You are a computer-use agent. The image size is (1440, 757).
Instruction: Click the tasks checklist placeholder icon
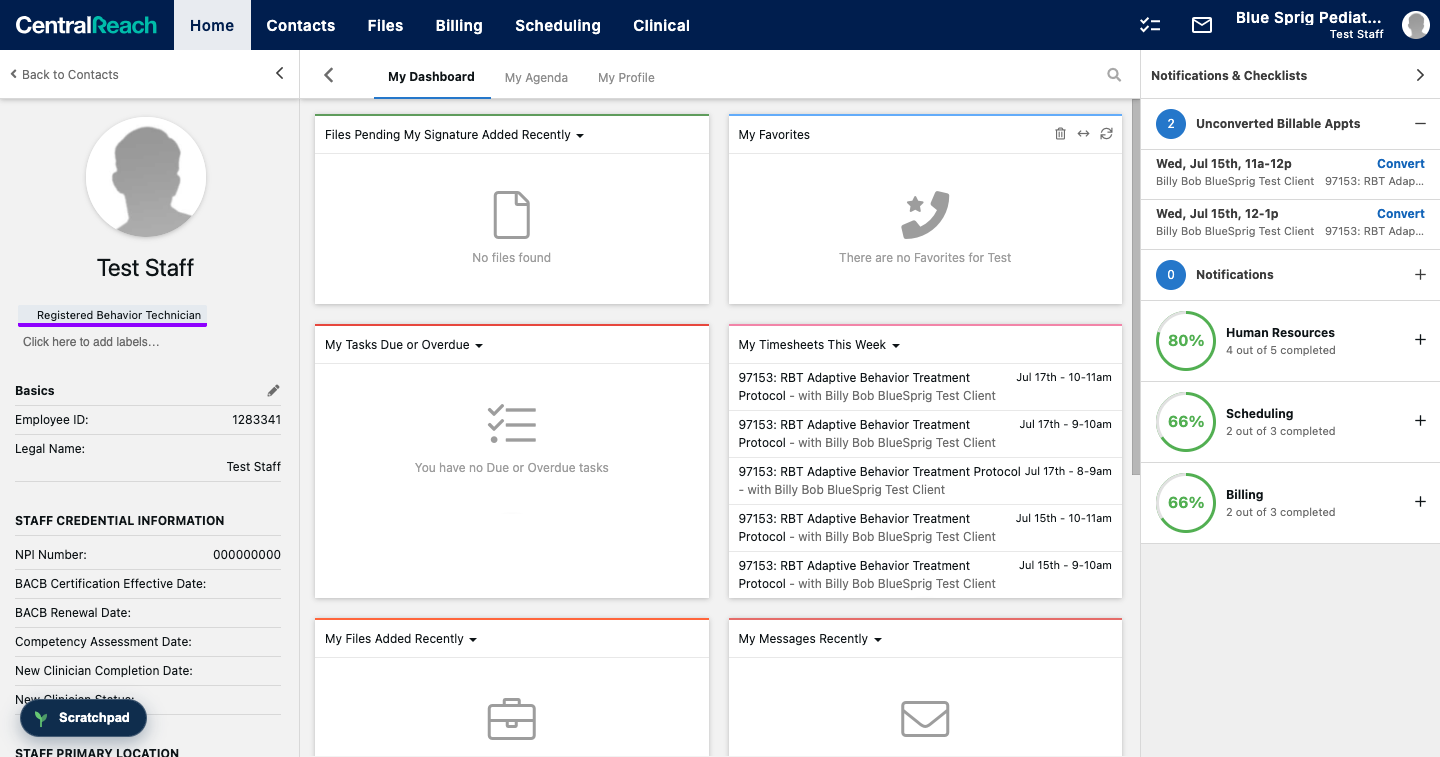[511, 425]
